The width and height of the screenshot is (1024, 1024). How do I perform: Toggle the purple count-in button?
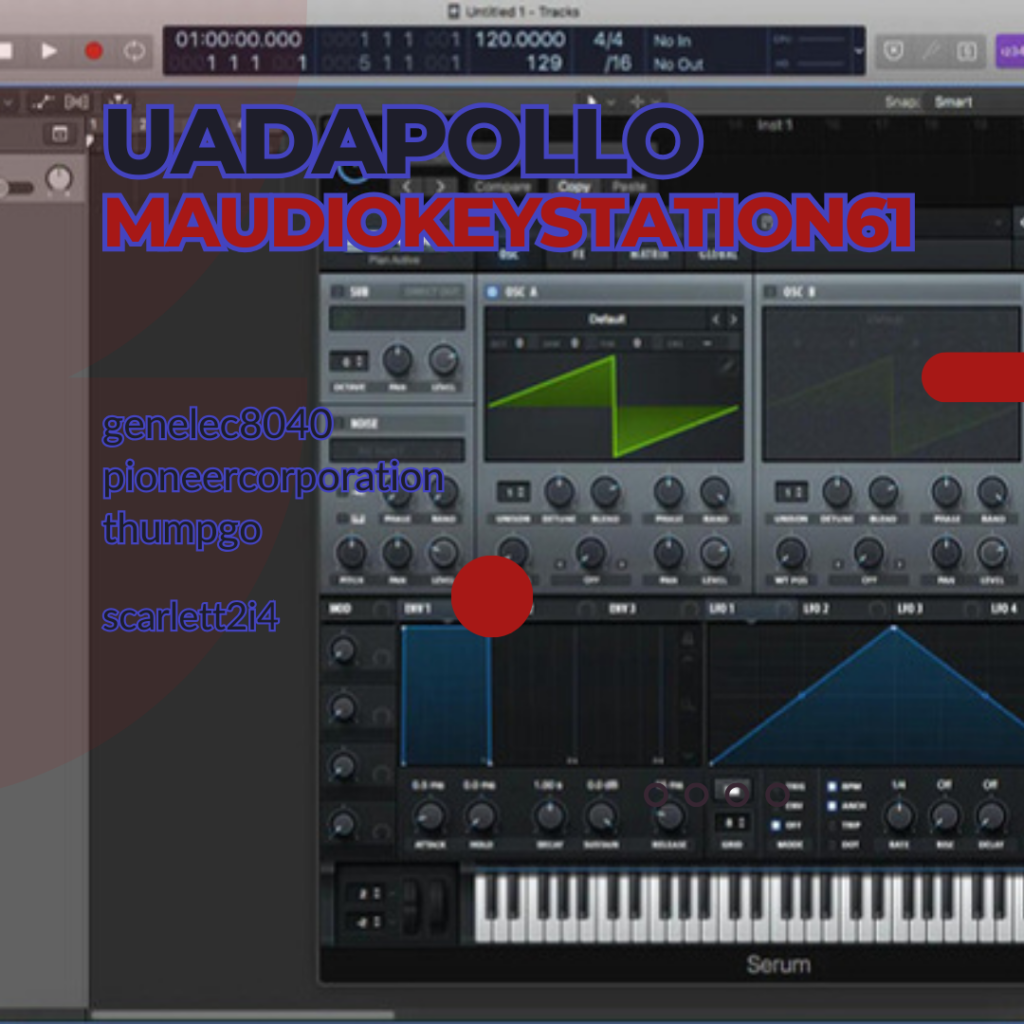click(1010, 51)
